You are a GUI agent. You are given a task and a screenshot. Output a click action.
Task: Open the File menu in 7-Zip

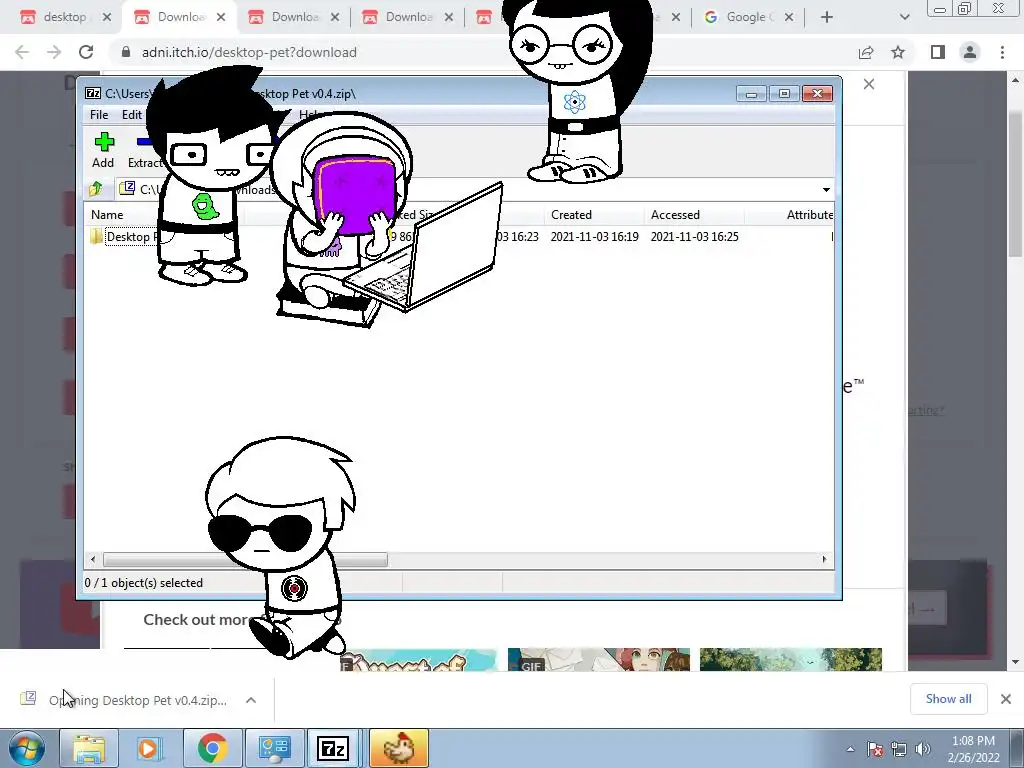coord(99,114)
